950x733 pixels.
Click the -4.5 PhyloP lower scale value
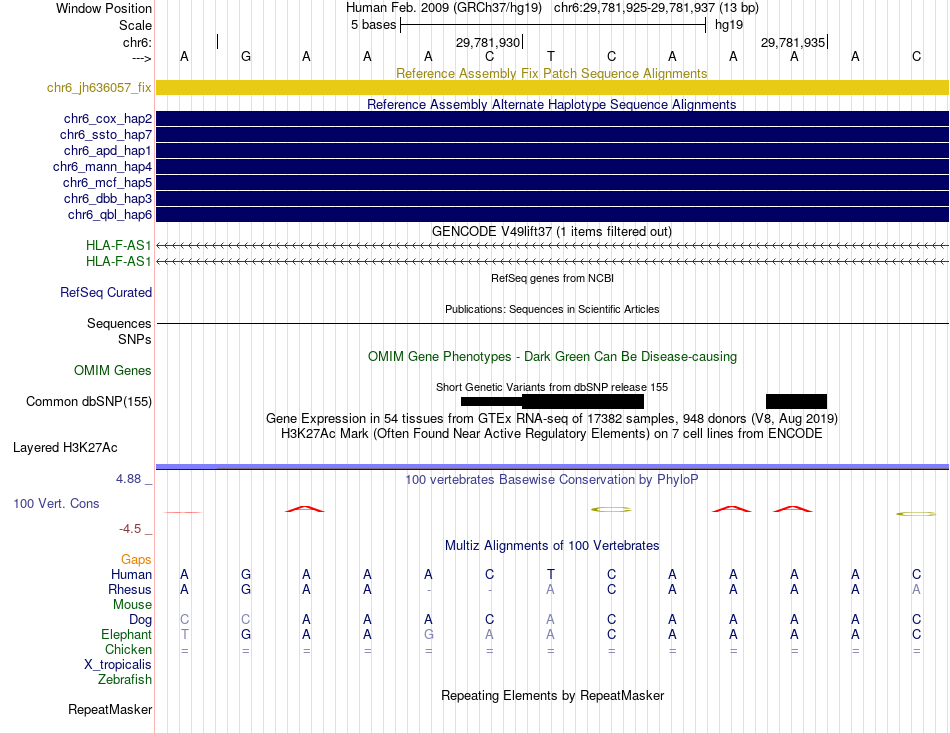130,529
